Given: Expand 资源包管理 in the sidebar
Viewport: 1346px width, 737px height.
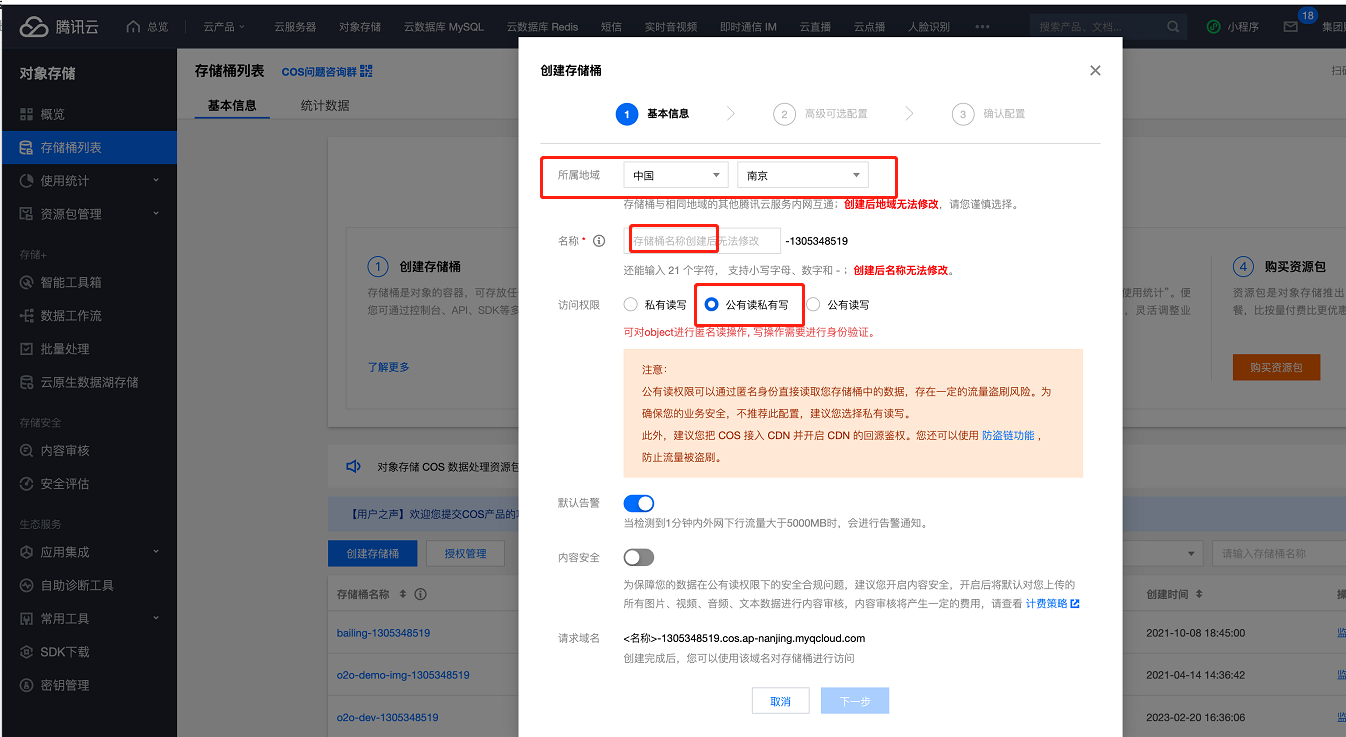Looking at the screenshot, I should point(156,214).
